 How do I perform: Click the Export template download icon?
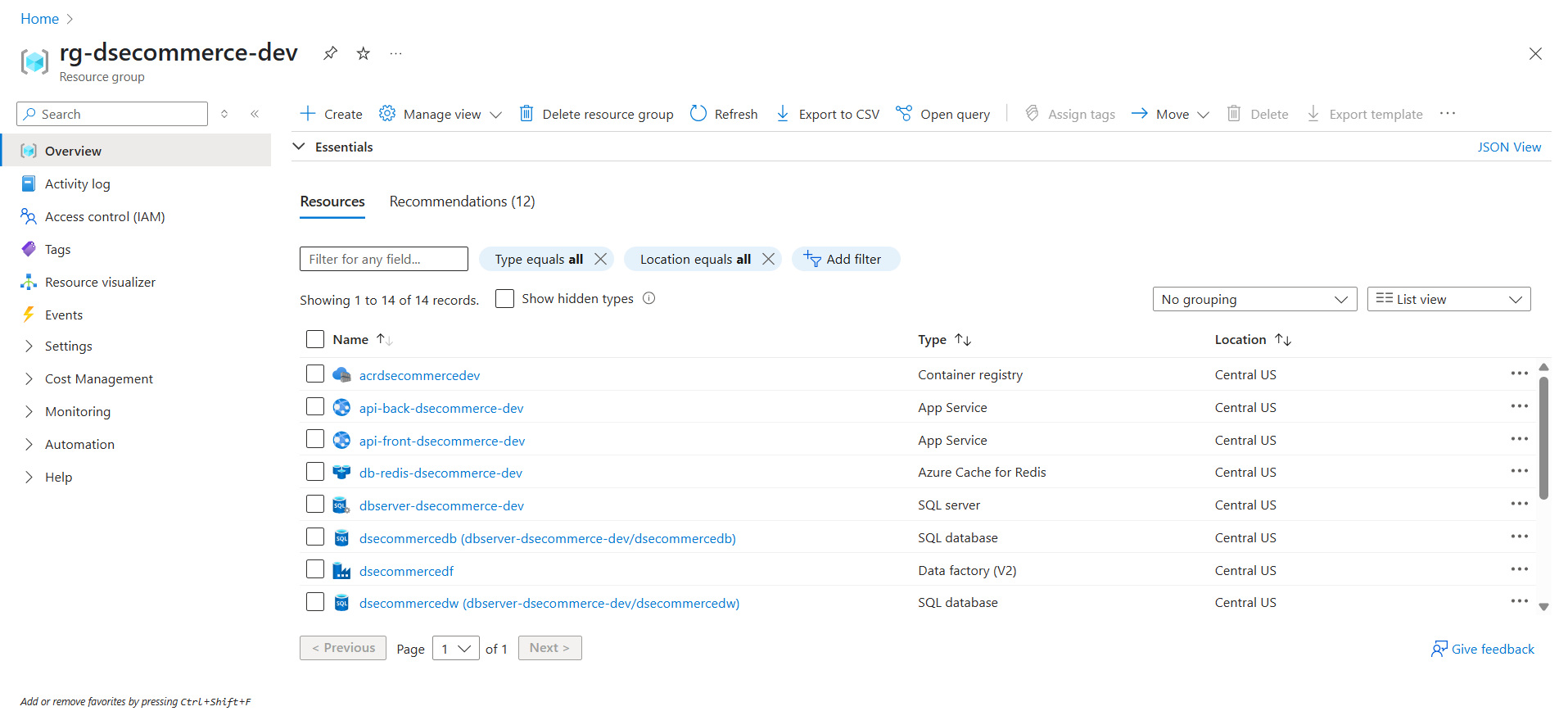[1313, 113]
